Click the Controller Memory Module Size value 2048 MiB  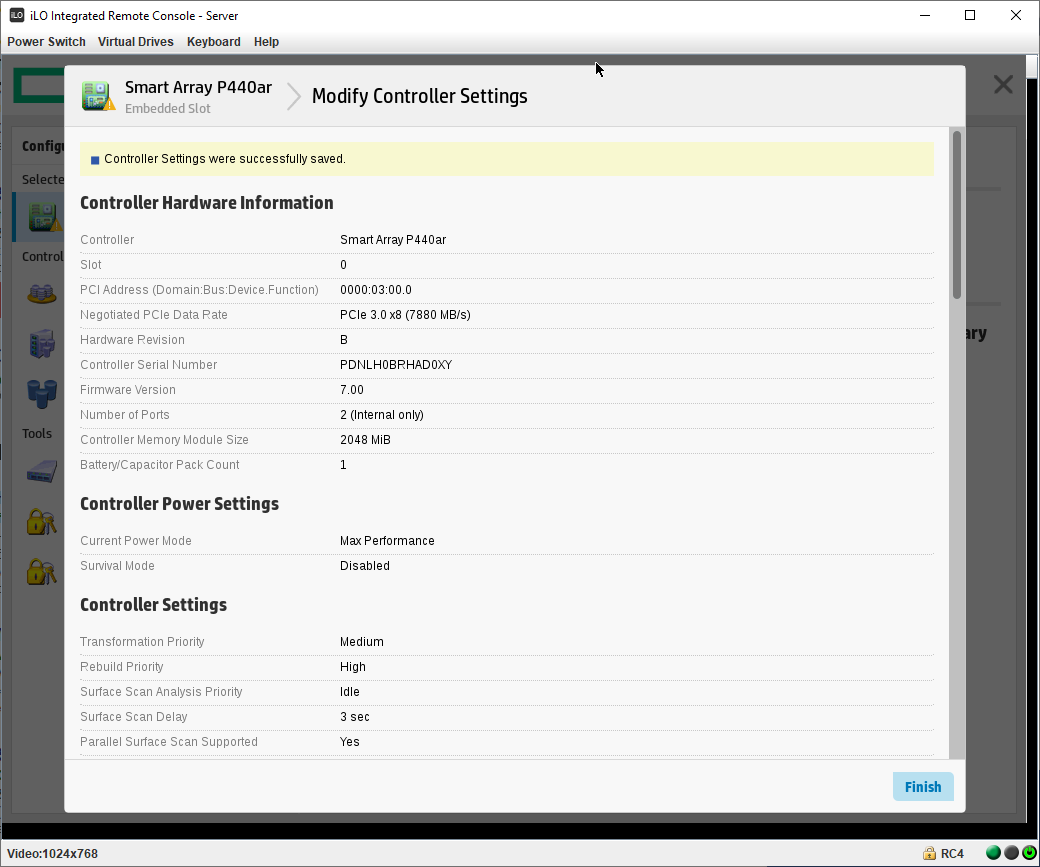point(365,440)
